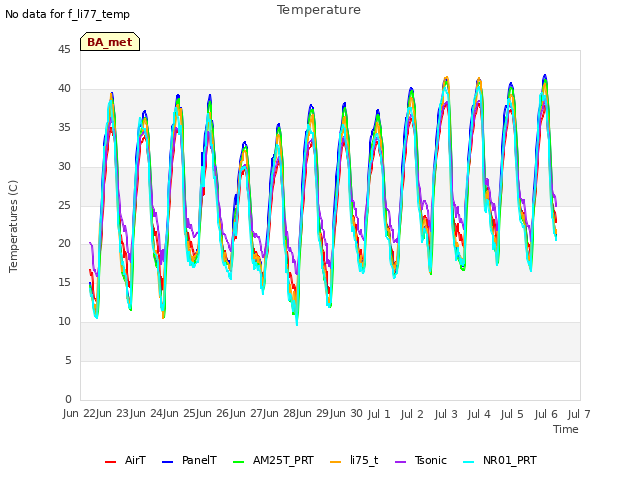Click the Jun 29 x-axis tick label
Screen dimensions: 640x480
pos(313,413)
